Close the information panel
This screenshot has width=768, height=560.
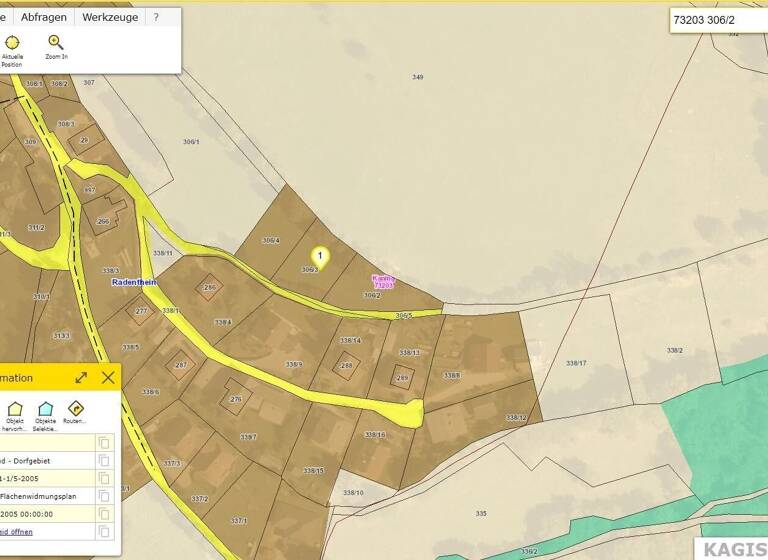click(x=108, y=377)
